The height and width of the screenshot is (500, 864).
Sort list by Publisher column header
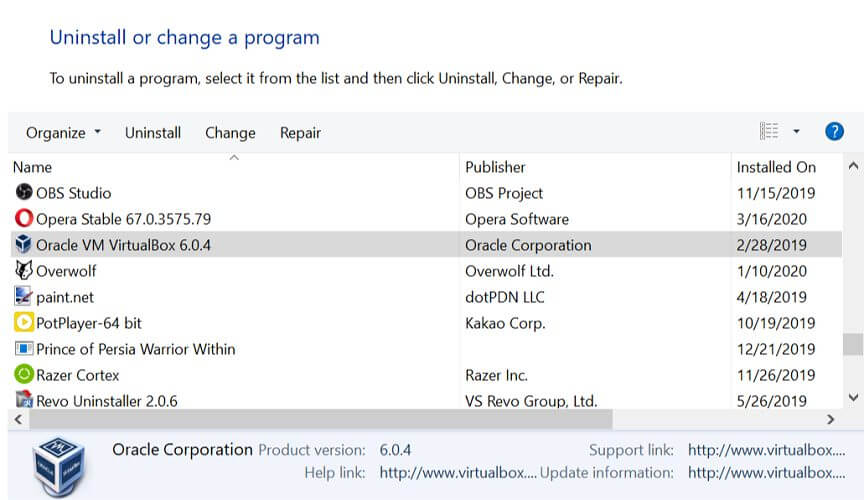click(x=495, y=167)
